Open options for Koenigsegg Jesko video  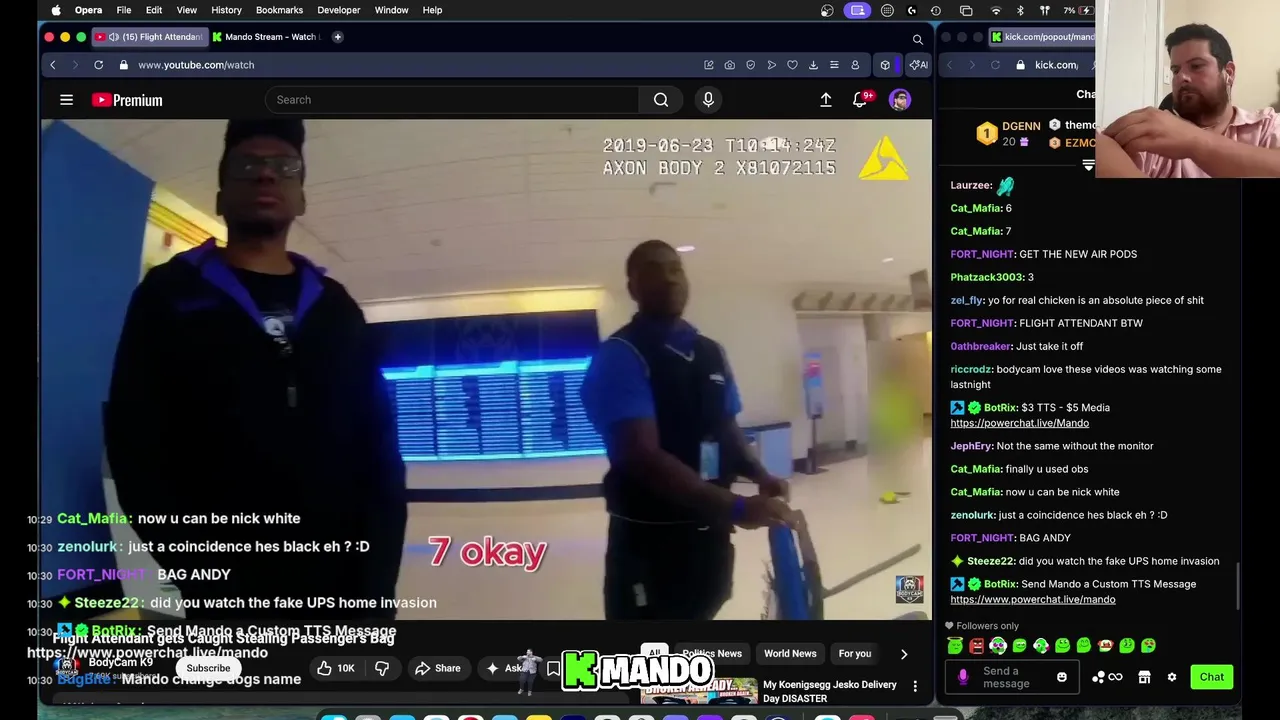(x=915, y=686)
